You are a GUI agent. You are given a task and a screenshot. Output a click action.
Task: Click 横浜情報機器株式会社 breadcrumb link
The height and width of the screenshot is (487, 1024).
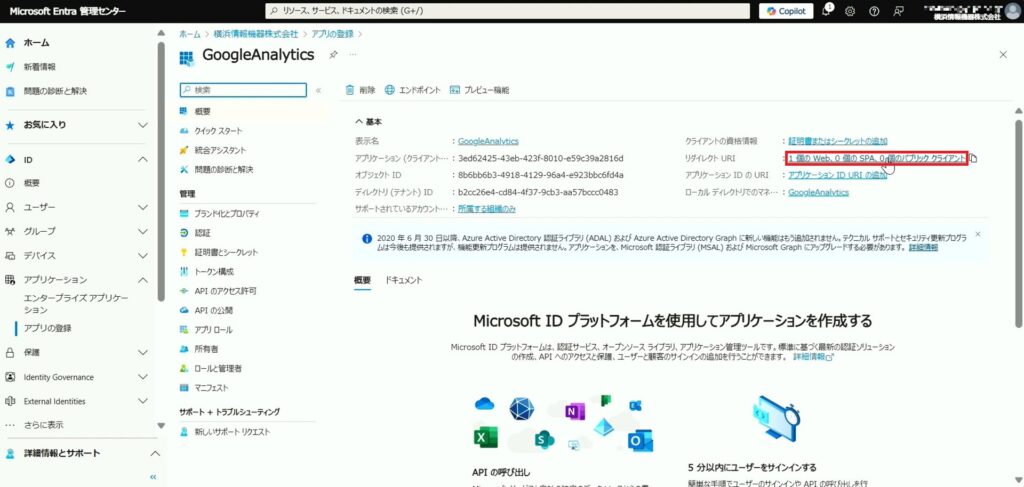(255, 34)
